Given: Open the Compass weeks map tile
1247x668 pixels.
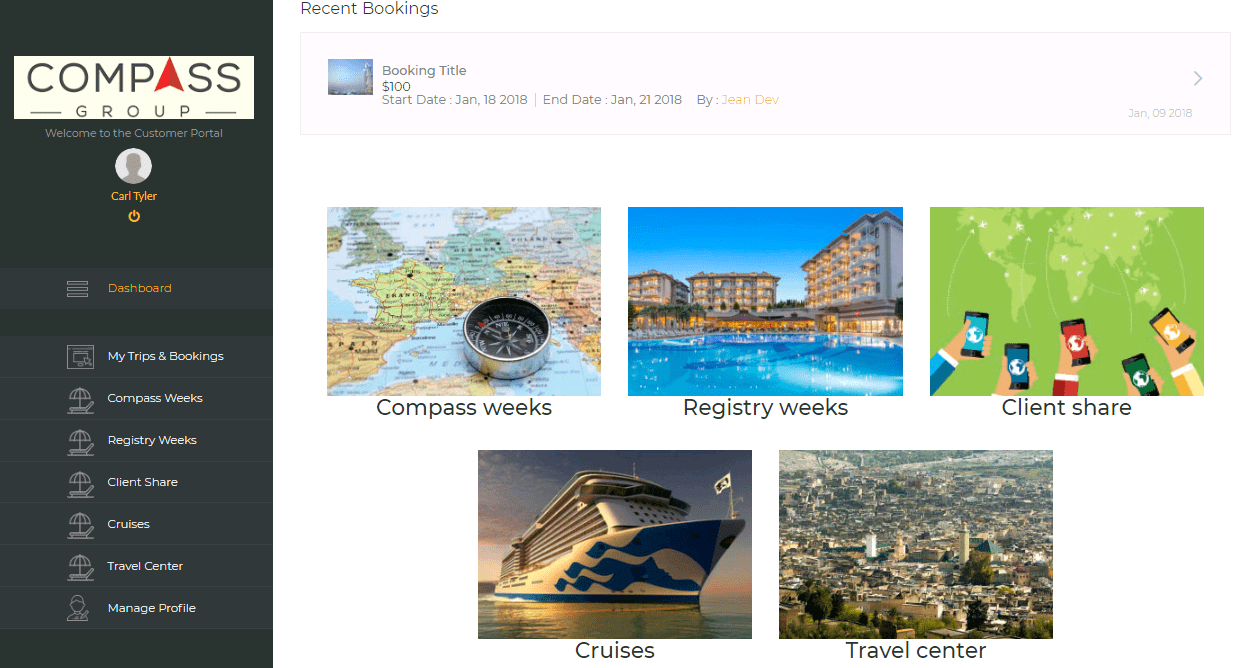Looking at the screenshot, I should tap(464, 301).
